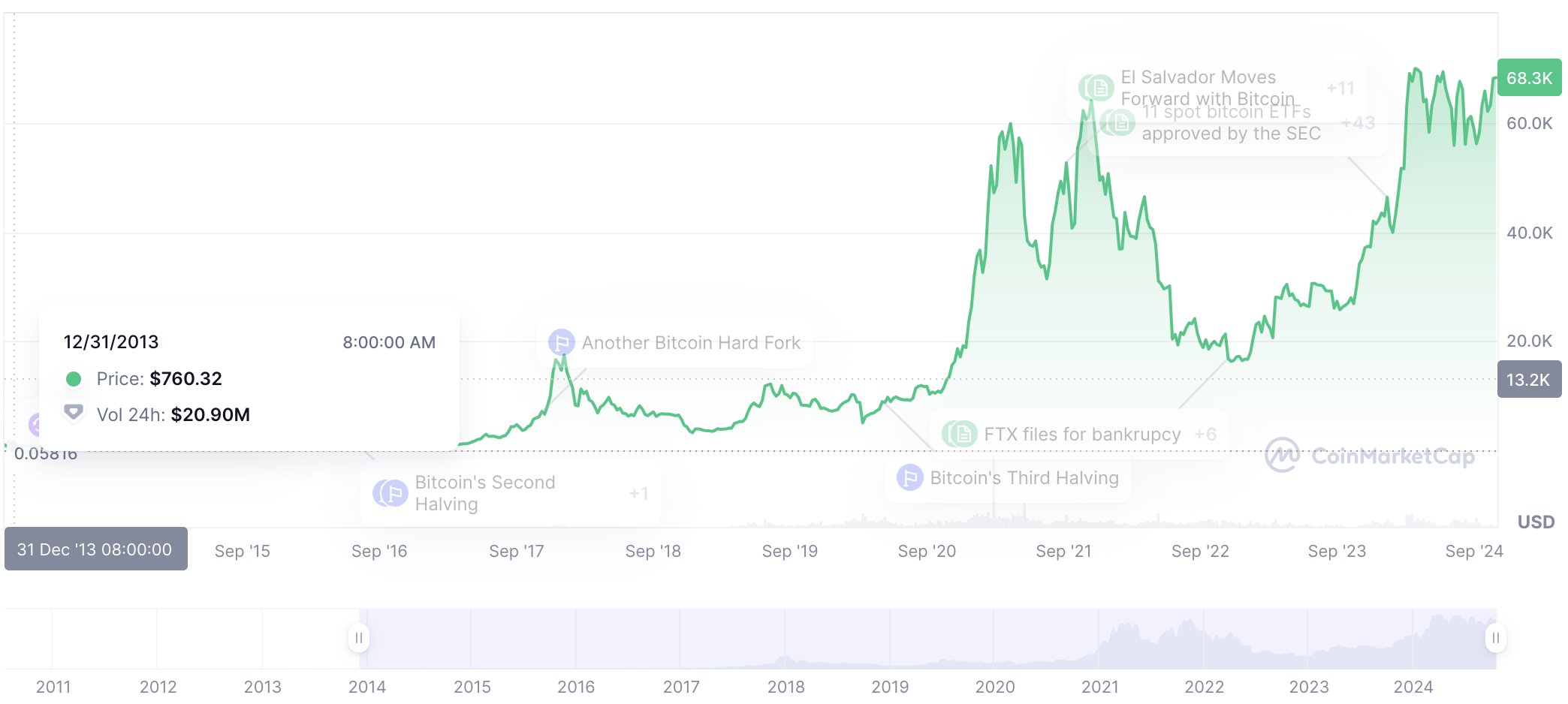Click the Another Bitcoin Hard Fork flag icon
The image size is (1568, 704).
(561, 342)
